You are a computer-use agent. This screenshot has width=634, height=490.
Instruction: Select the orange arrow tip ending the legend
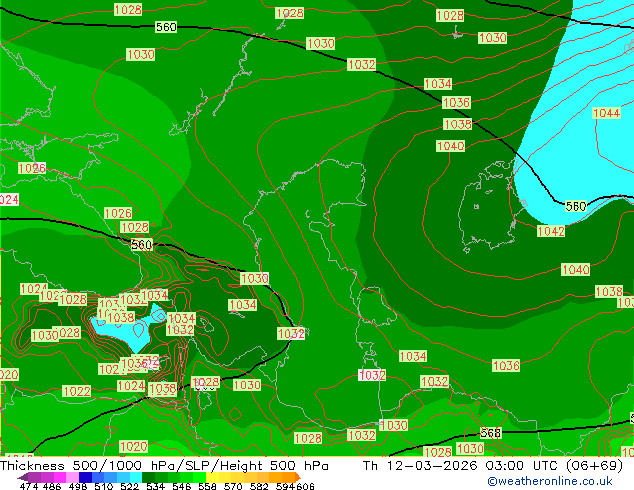(298, 477)
